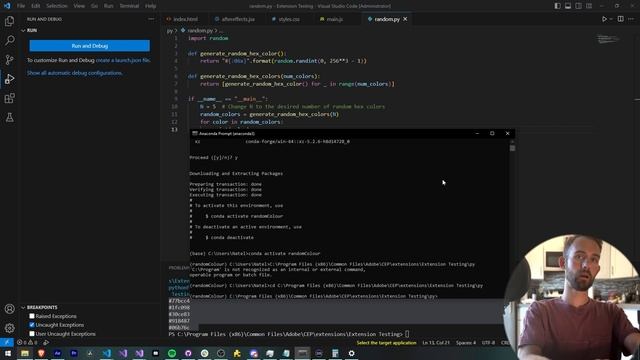640x360 pixels.
Task: Click the Run and Debug button
Action: point(89,46)
